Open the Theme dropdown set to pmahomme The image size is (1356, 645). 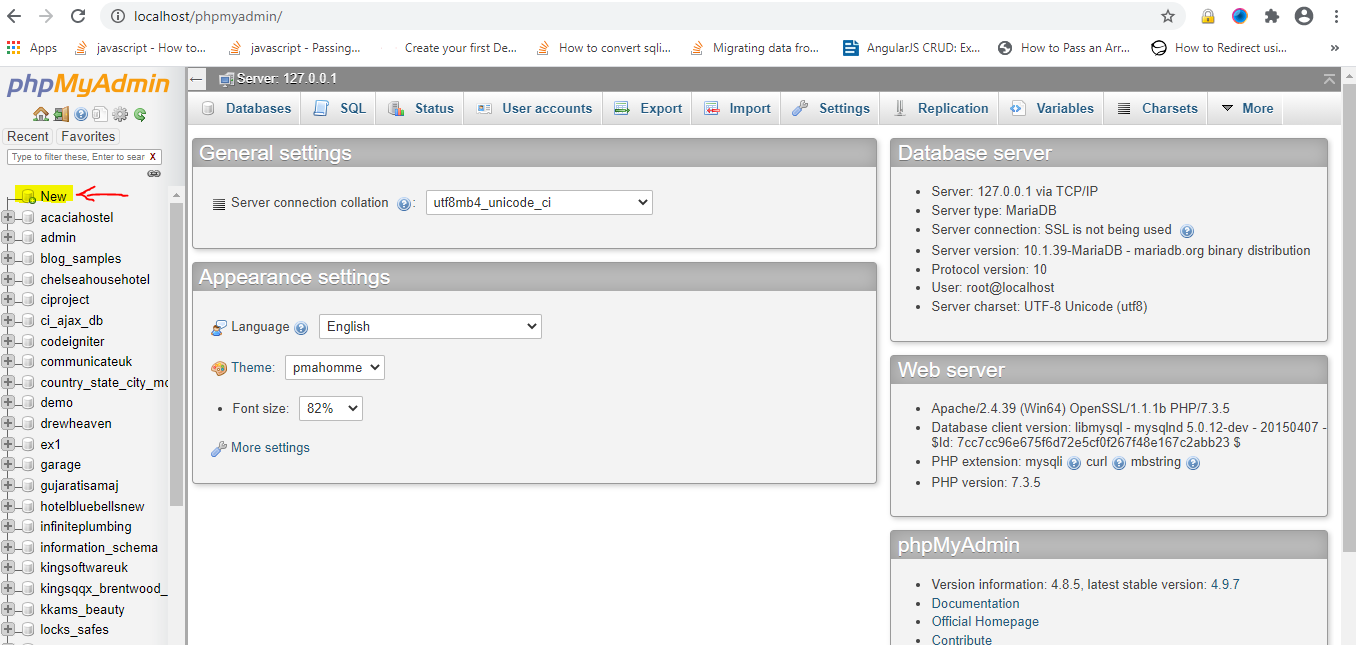(334, 367)
